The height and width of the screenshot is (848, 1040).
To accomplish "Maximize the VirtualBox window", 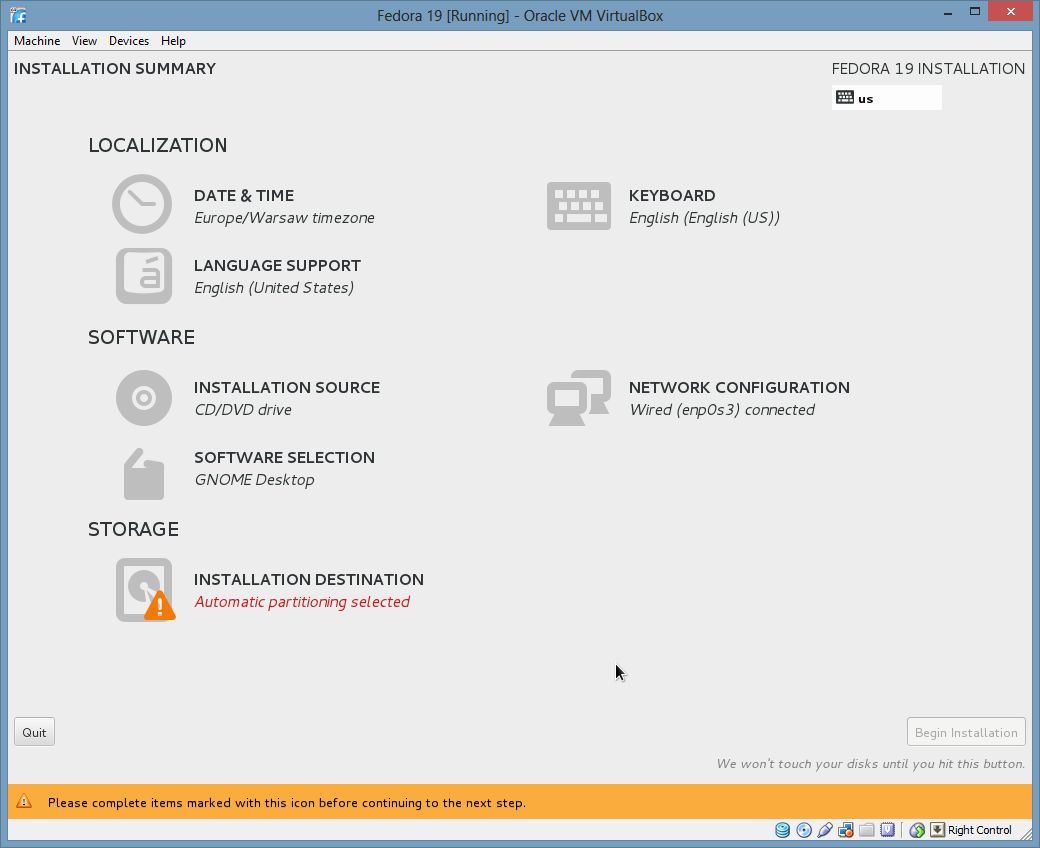I will coord(974,11).
